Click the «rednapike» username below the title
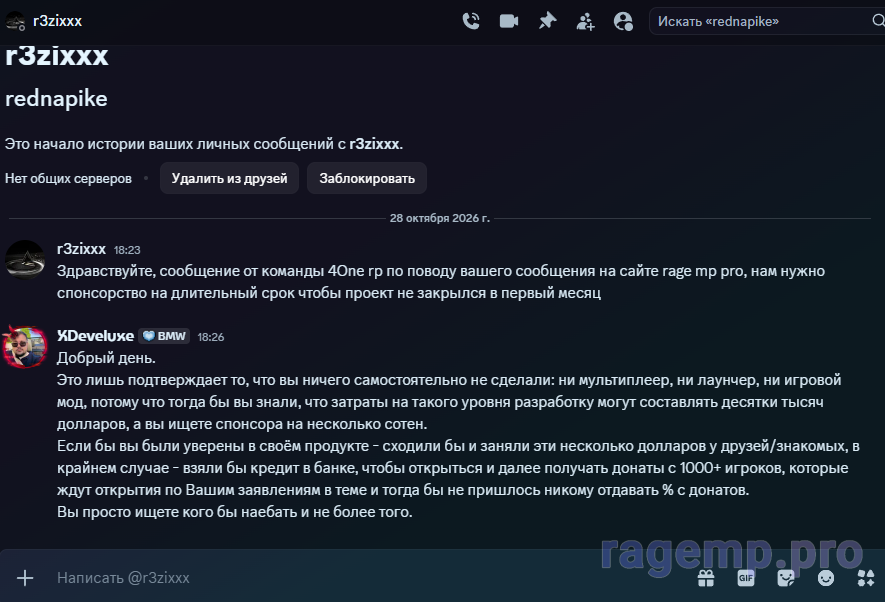Screen dimensions: 885x602 56,99
